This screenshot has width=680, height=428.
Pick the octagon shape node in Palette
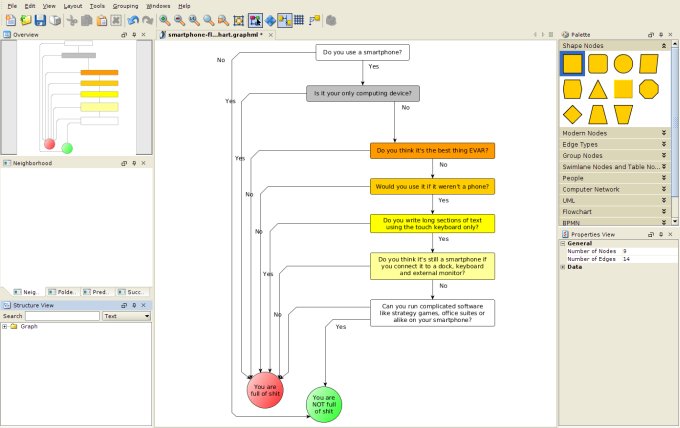click(649, 89)
